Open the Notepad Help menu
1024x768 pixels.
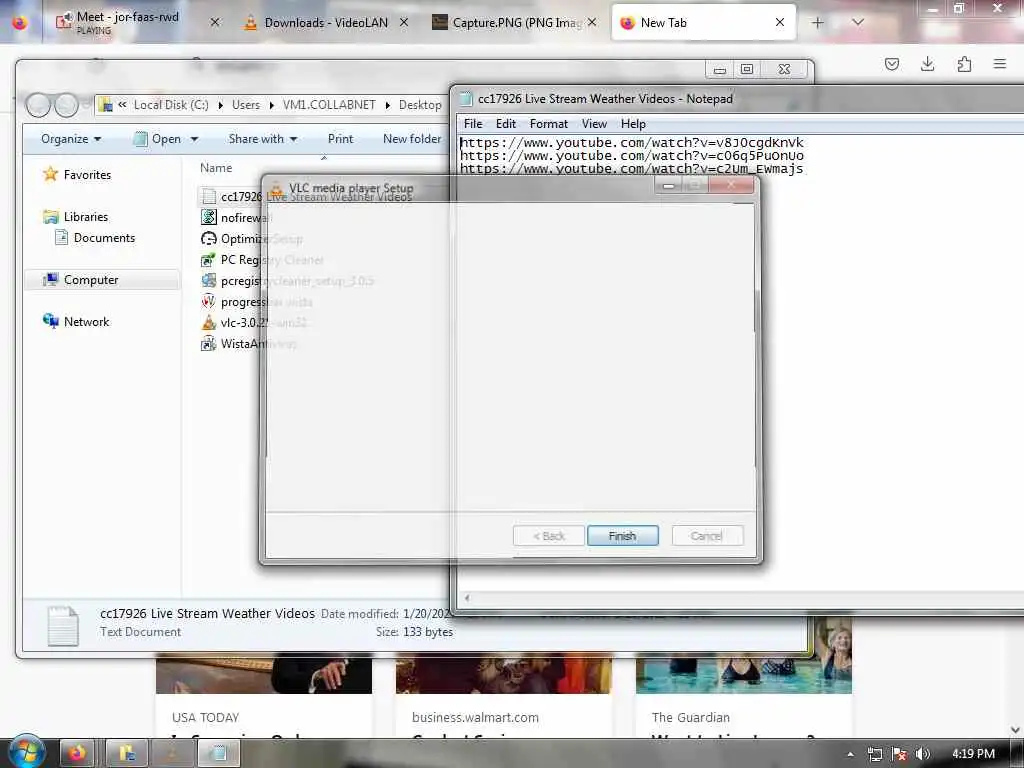633,124
